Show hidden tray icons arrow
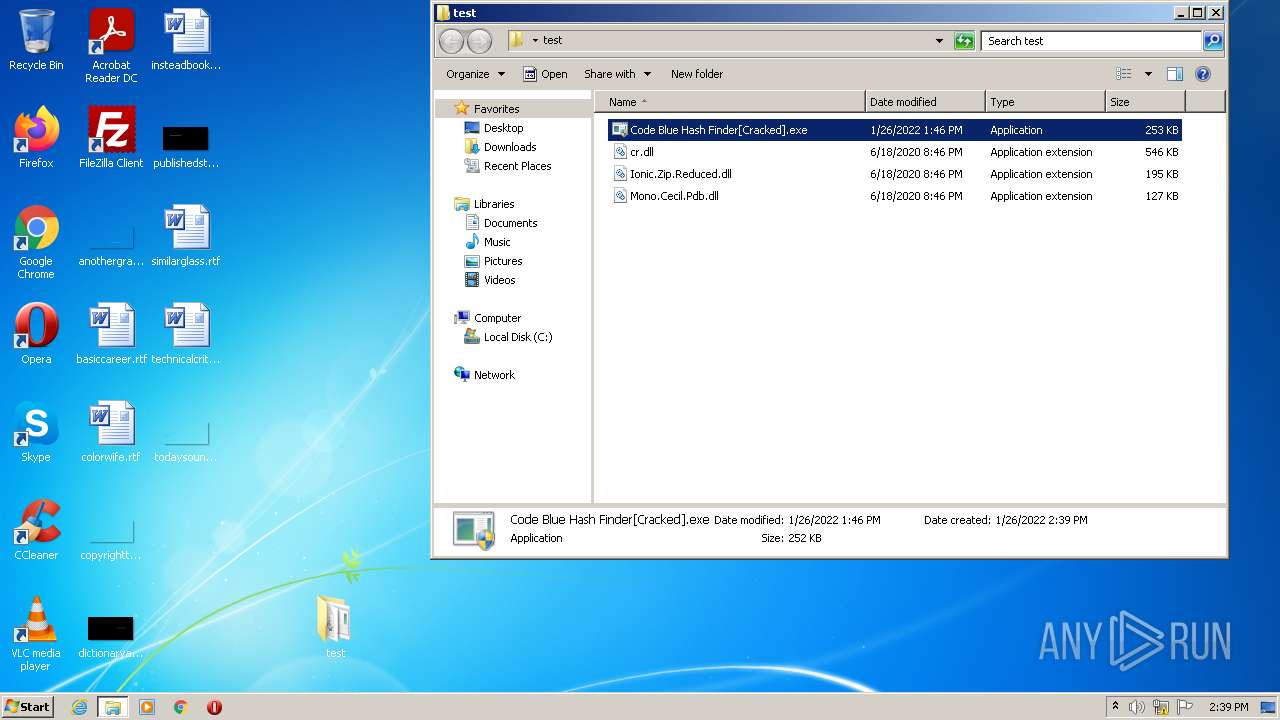1280x720 pixels. click(x=1116, y=707)
